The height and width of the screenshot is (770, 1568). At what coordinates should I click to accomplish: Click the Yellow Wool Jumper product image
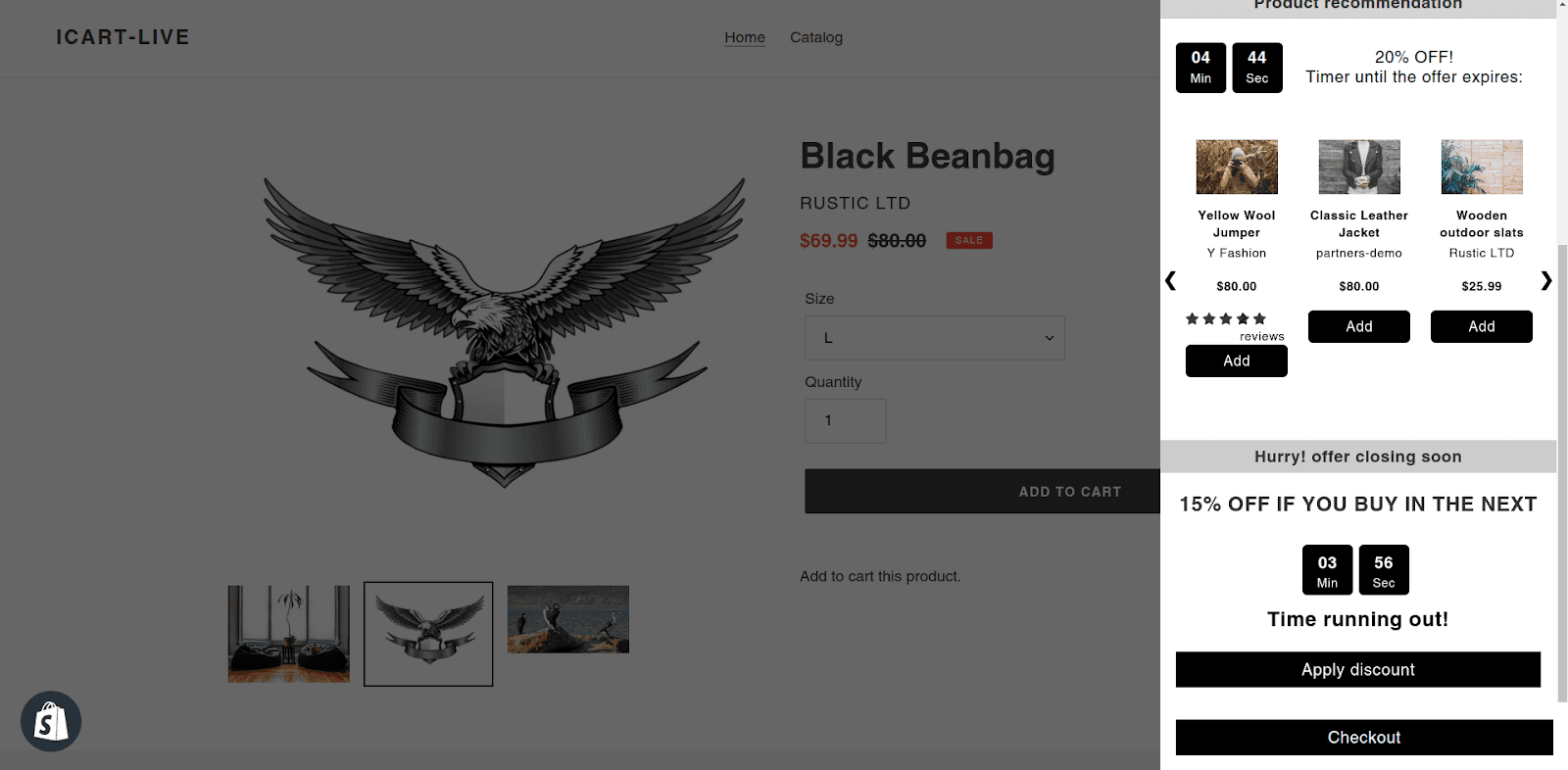pyautogui.click(x=1237, y=167)
